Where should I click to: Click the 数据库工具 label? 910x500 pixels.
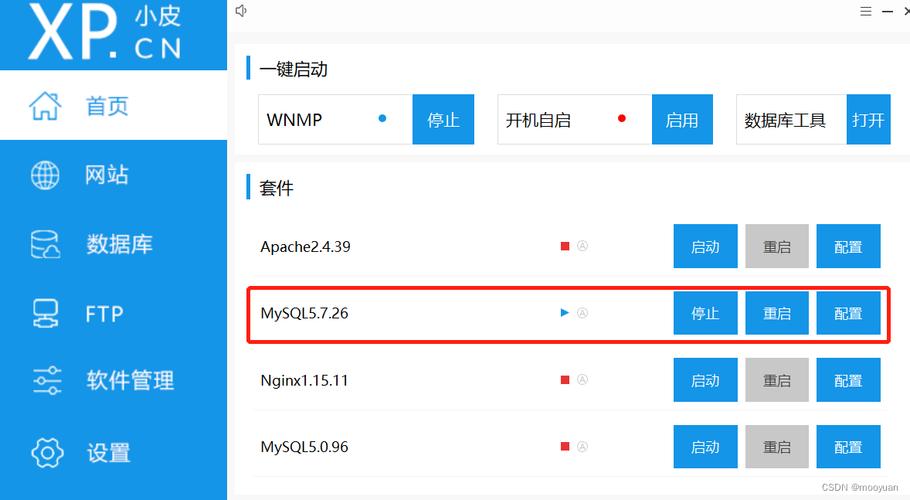[785, 120]
